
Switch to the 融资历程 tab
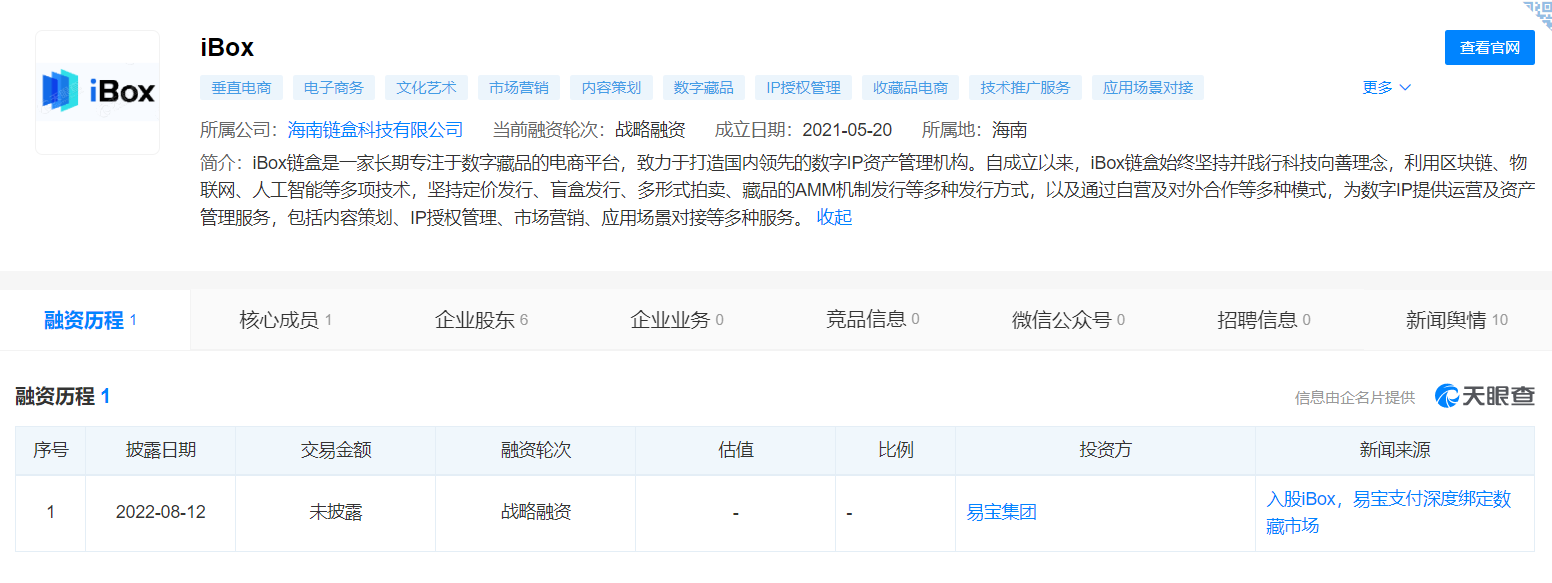coord(95,320)
